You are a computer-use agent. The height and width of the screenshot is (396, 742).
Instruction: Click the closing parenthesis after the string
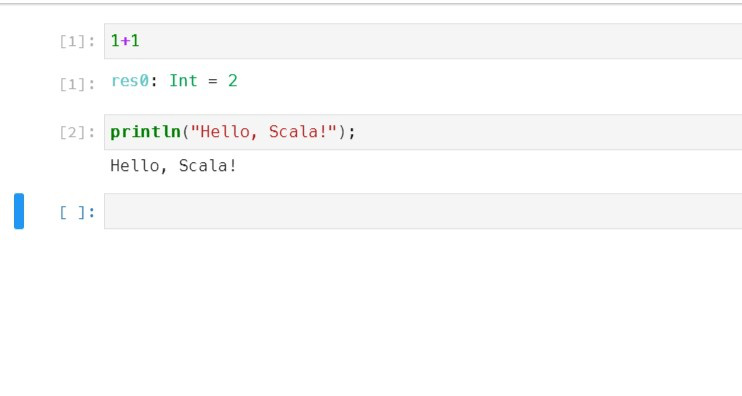(x=342, y=132)
